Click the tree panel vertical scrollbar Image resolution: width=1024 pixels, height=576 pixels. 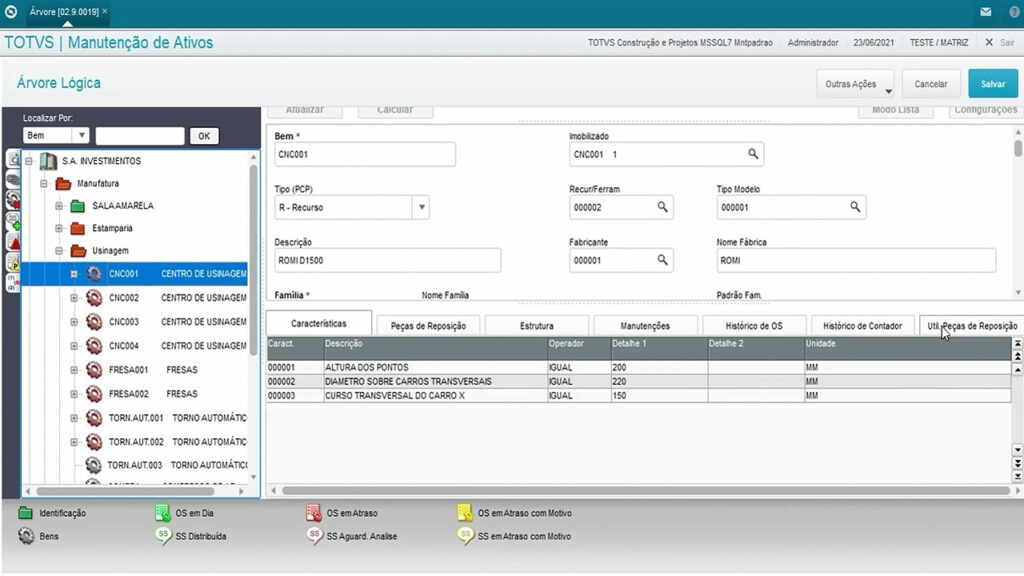coord(253,261)
